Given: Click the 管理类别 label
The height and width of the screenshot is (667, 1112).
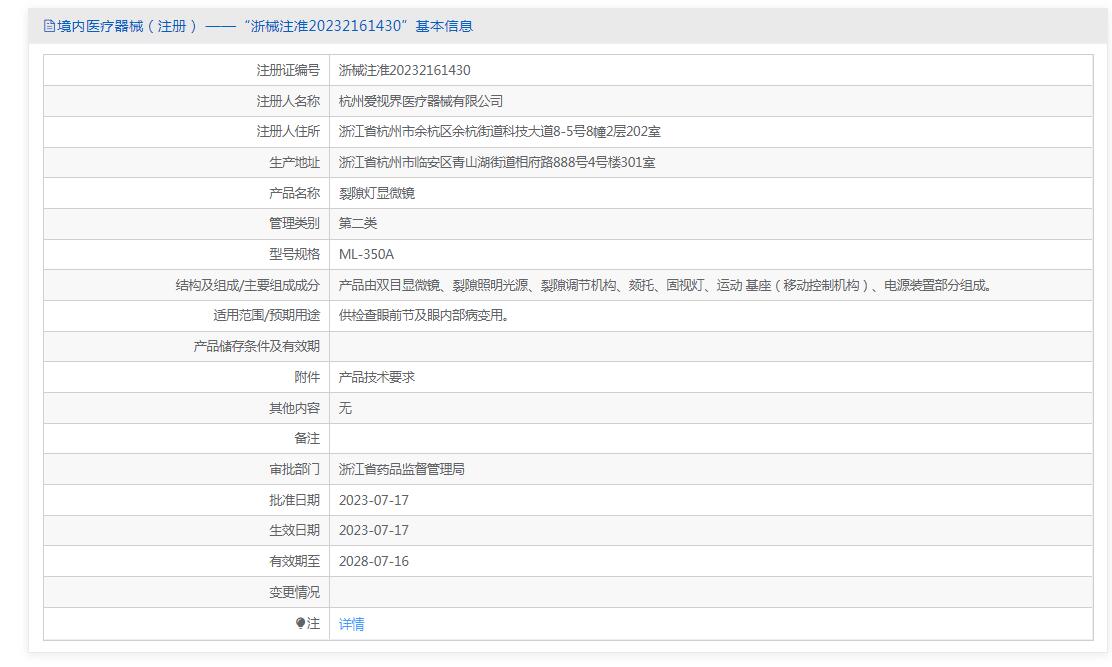Looking at the screenshot, I should click(x=294, y=223).
